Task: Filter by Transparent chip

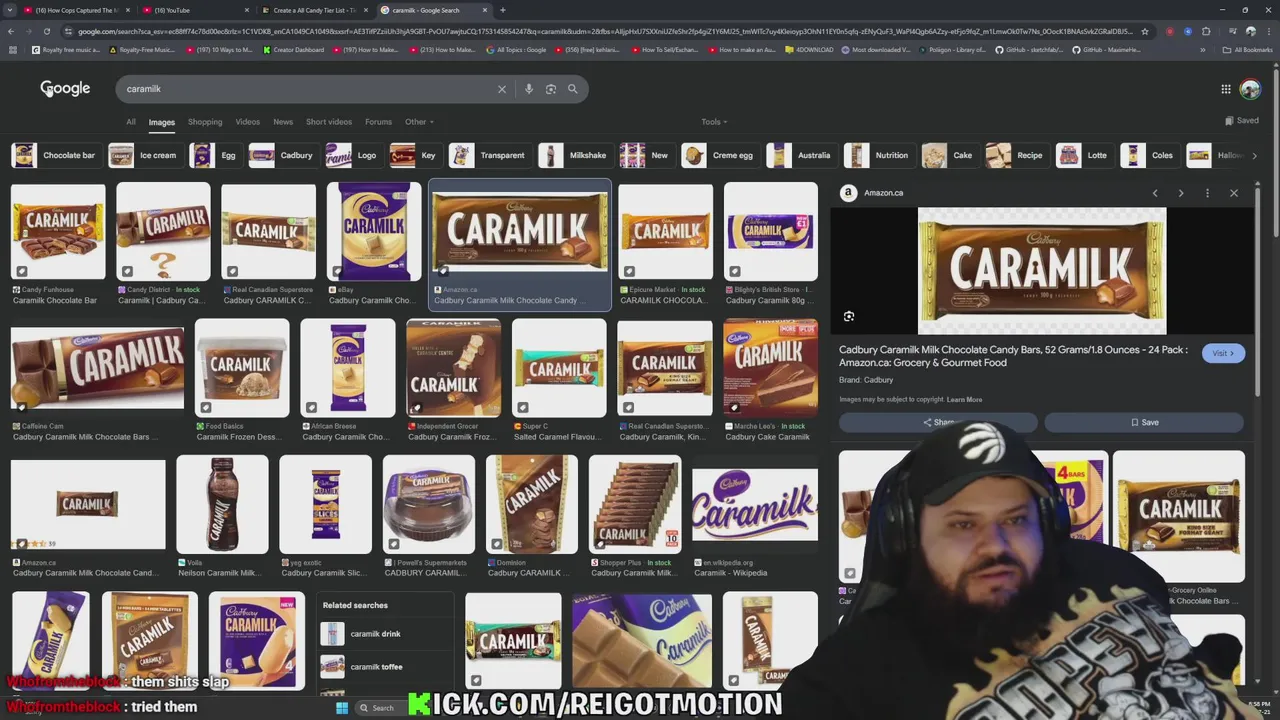Action: coord(489,155)
